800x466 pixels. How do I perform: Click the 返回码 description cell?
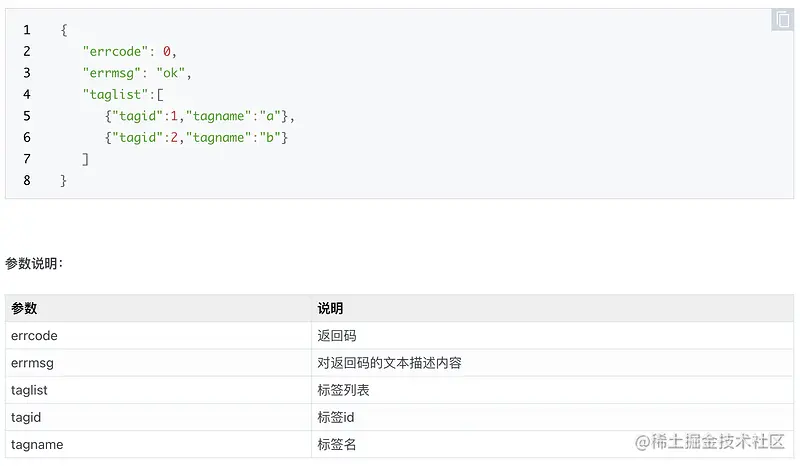(x=337, y=336)
